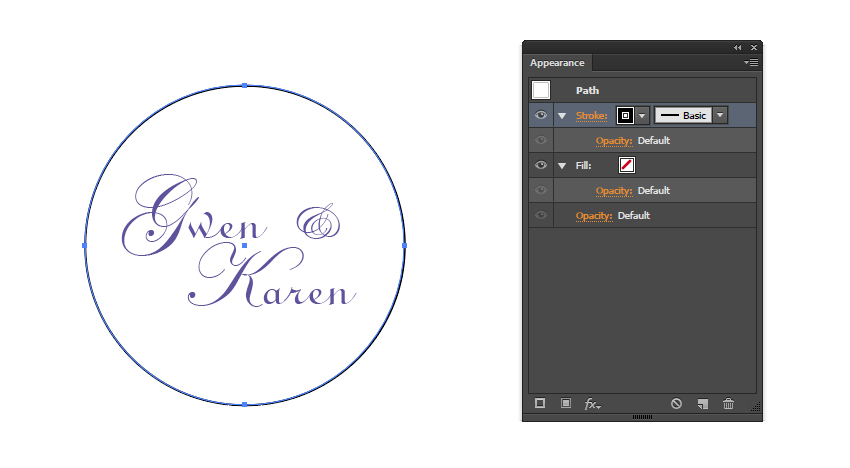Click Add New Stroke icon in panel footer

540,403
